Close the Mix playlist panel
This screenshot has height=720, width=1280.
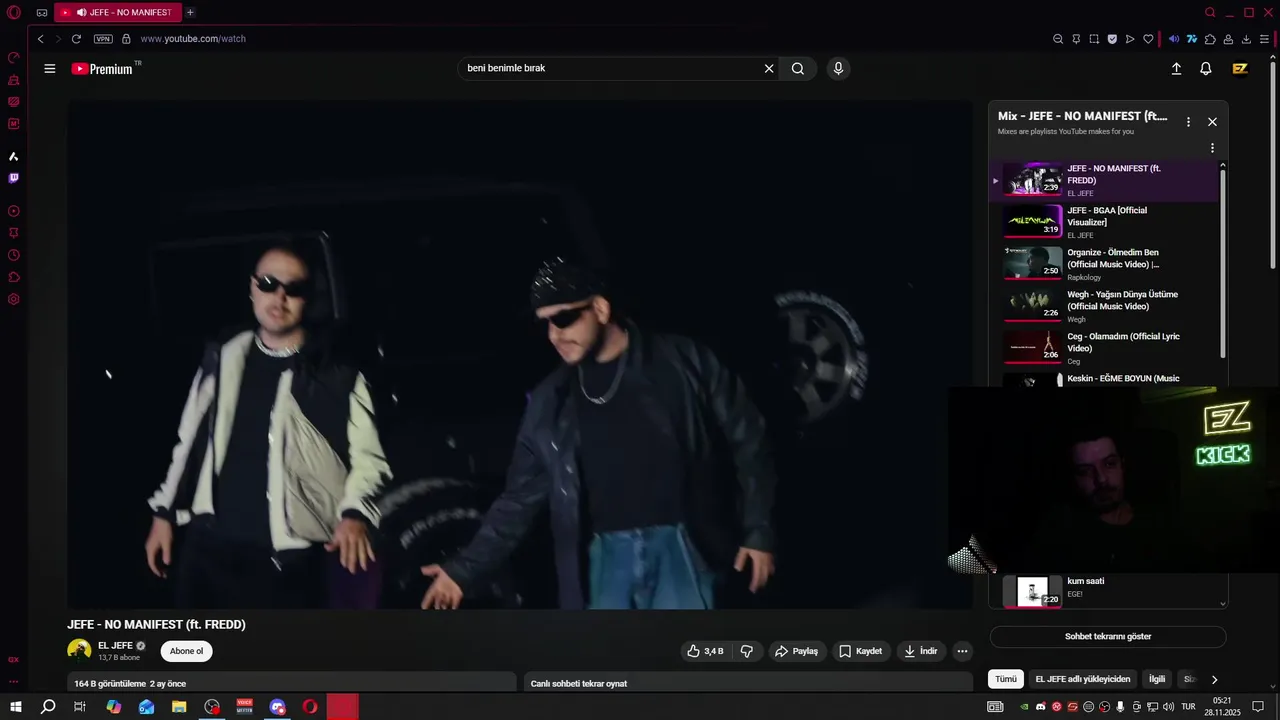pyautogui.click(x=1212, y=122)
